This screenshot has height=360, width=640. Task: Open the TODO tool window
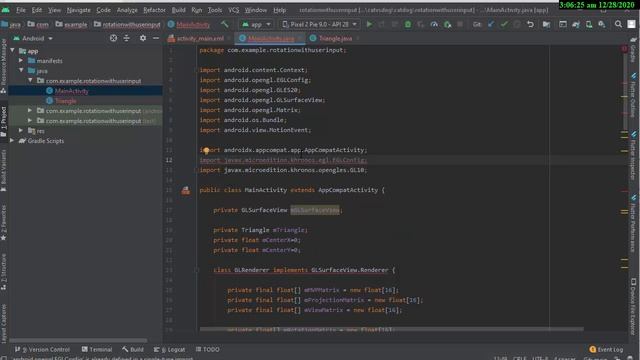tap(208, 349)
